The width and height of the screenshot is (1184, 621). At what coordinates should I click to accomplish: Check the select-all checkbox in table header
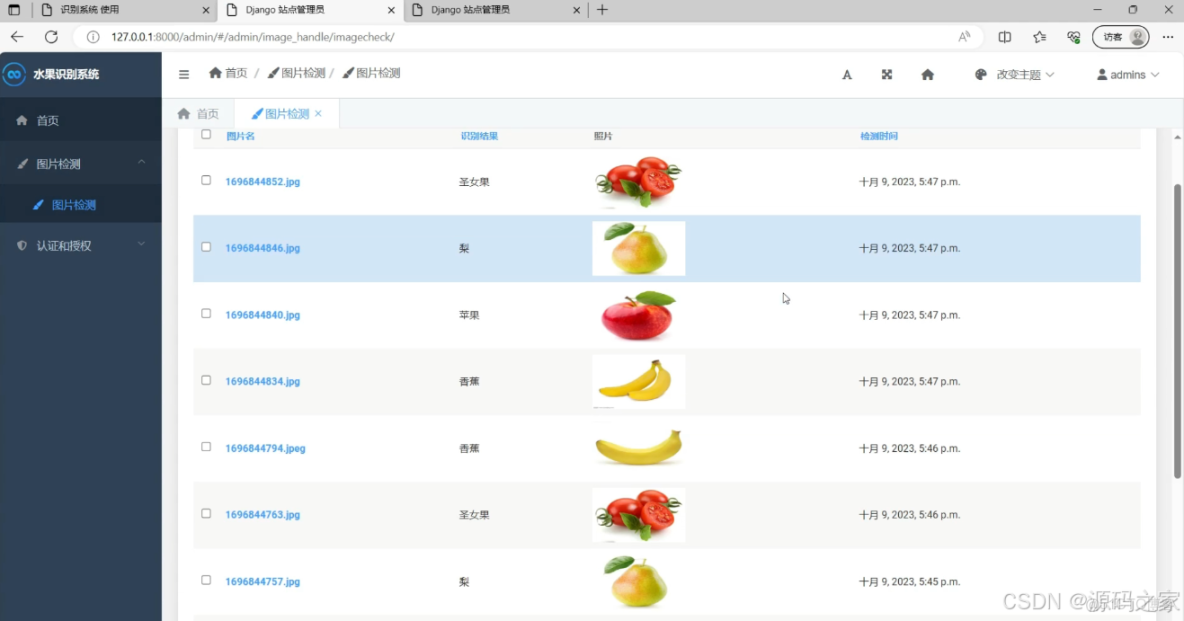click(206, 133)
